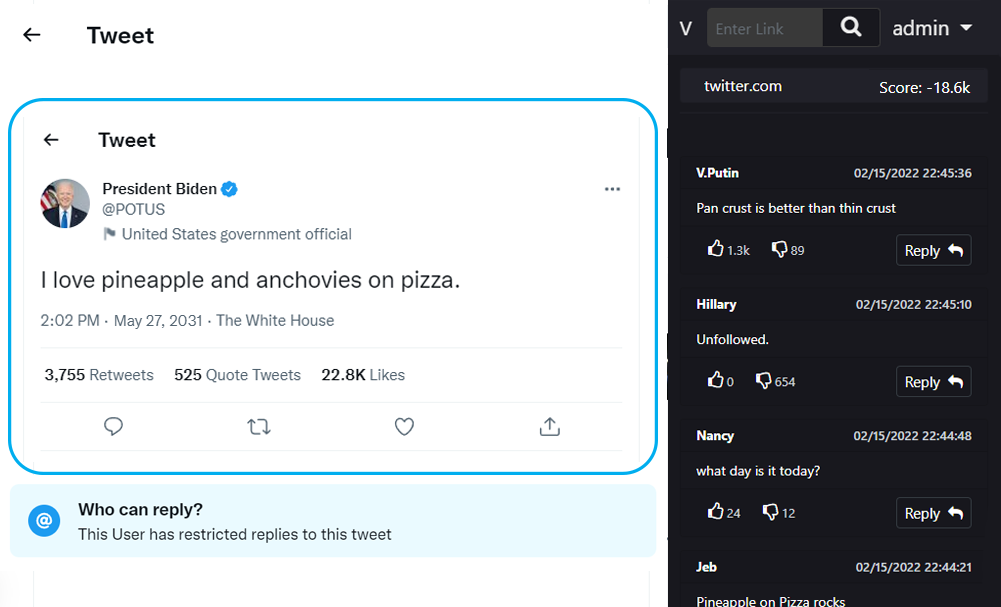1001x607 pixels.
Task: Click the top back arrow next to Tweet
Action: (x=32, y=35)
